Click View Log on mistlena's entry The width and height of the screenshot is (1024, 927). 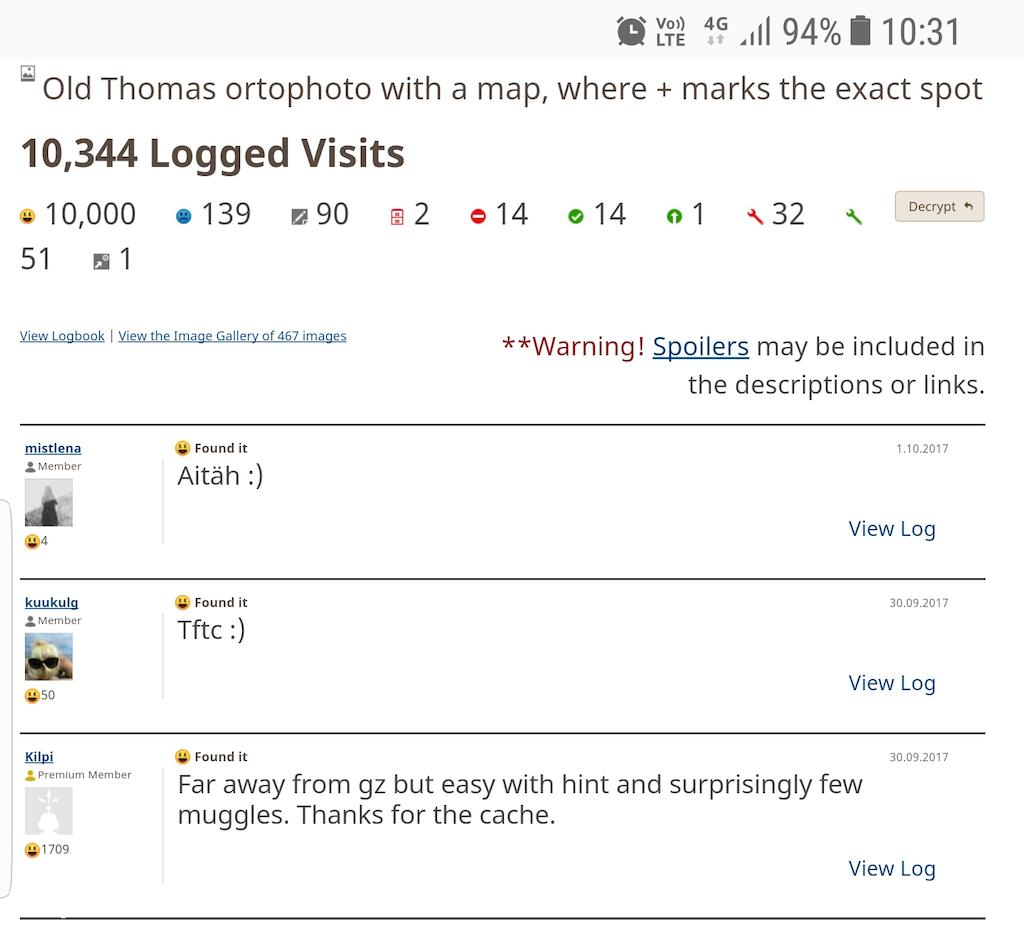coord(891,529)
